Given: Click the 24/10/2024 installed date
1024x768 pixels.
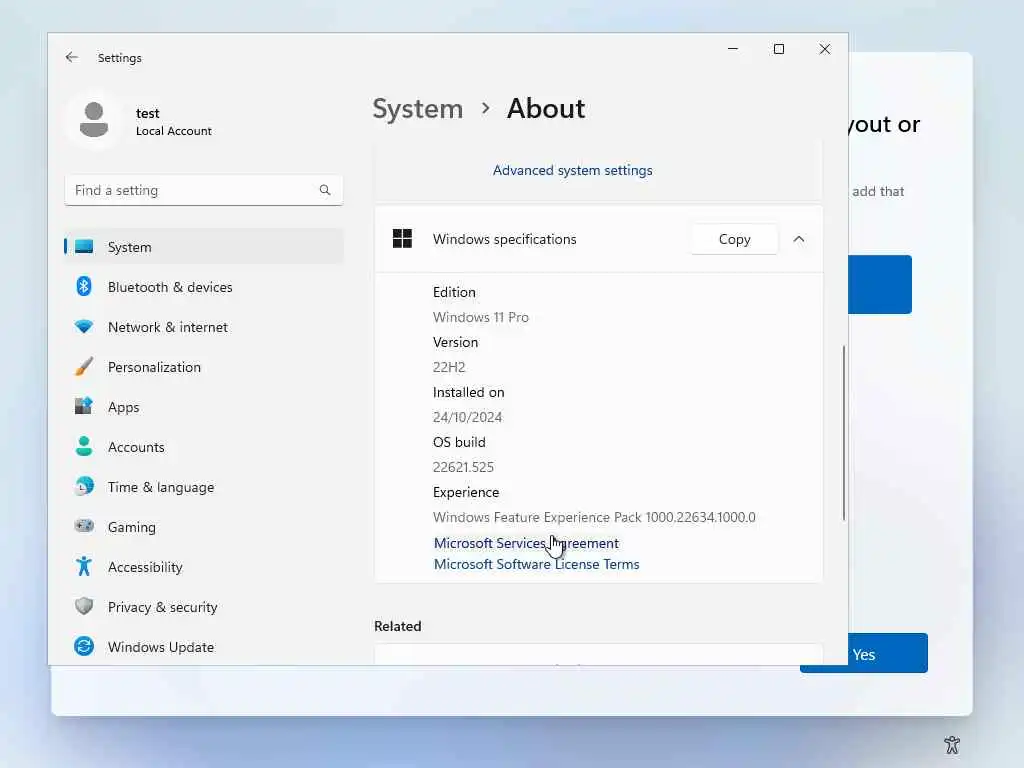Looking at the screenshot, I should click(468, 417).
